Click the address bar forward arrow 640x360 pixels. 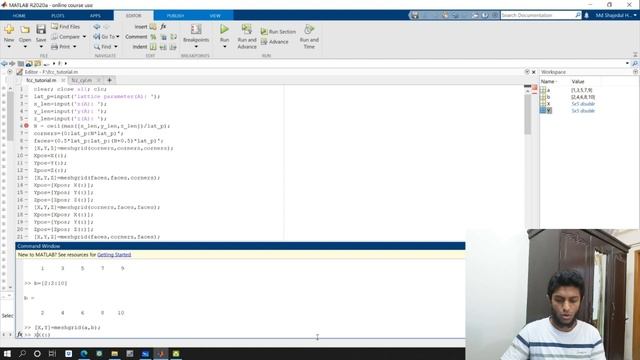coord(12,64)
